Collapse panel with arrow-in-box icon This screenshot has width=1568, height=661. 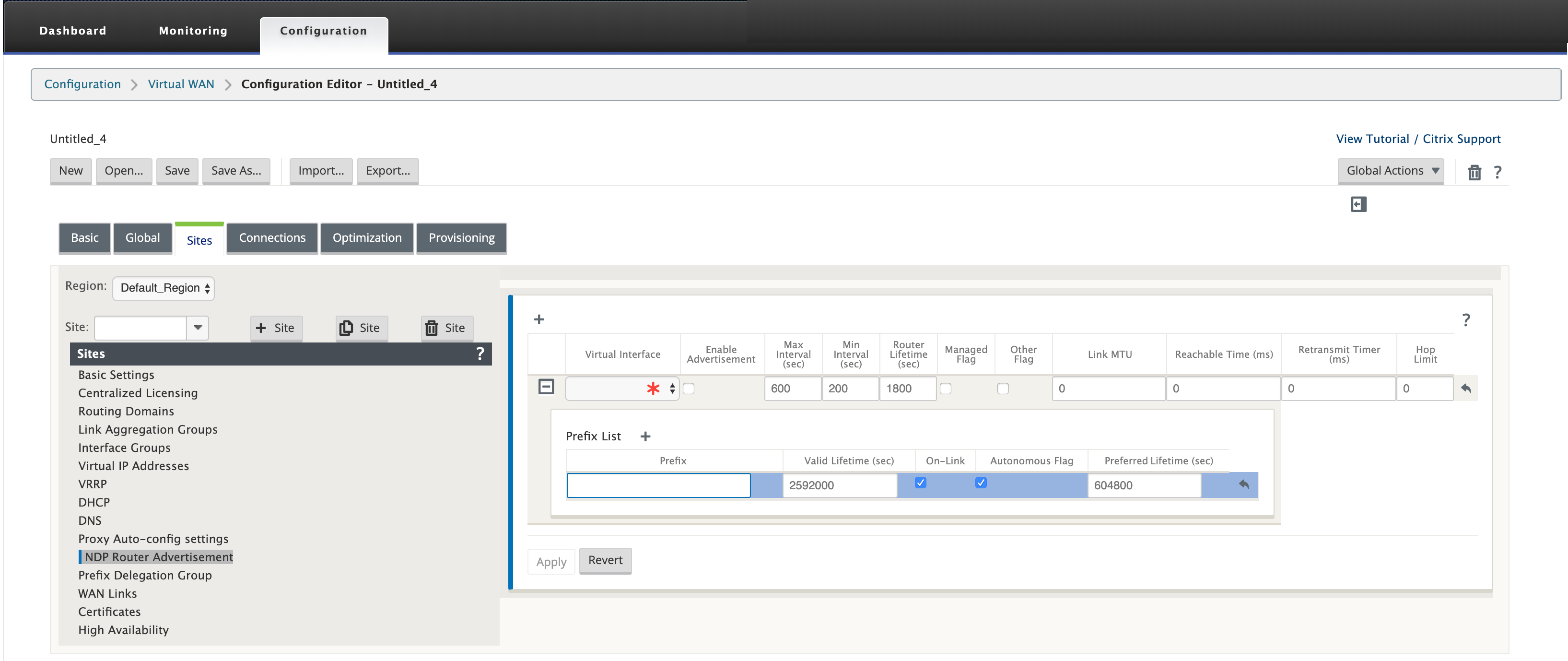(x=1358, y=204)
